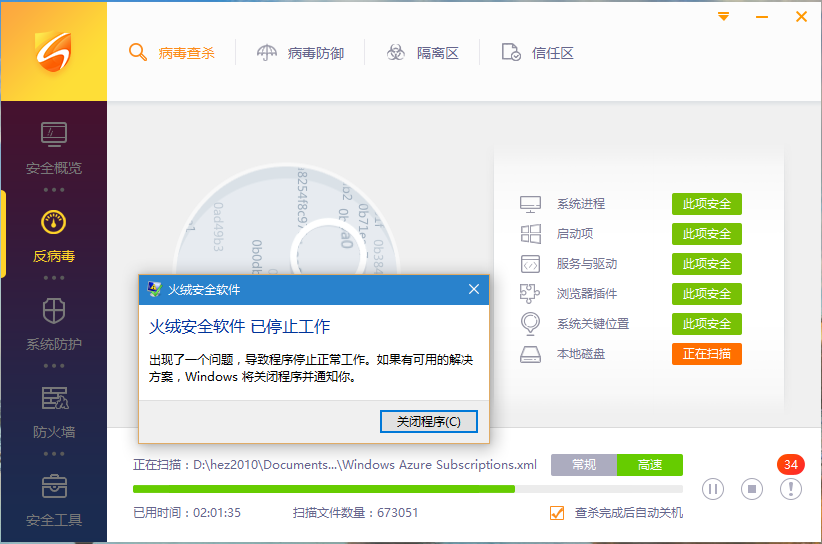This screenshot has width=822, height=544.
Task: Click the 系统关键位置 lightbulb icon
Action: [530, 324]
